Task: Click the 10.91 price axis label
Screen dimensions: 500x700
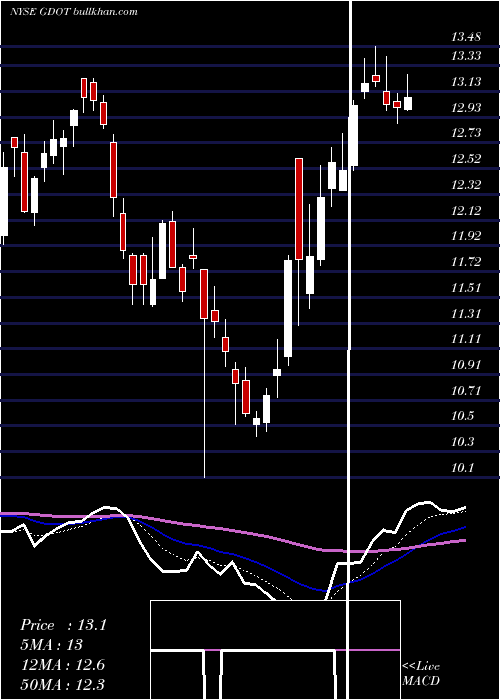Action: tap(466, 366)
